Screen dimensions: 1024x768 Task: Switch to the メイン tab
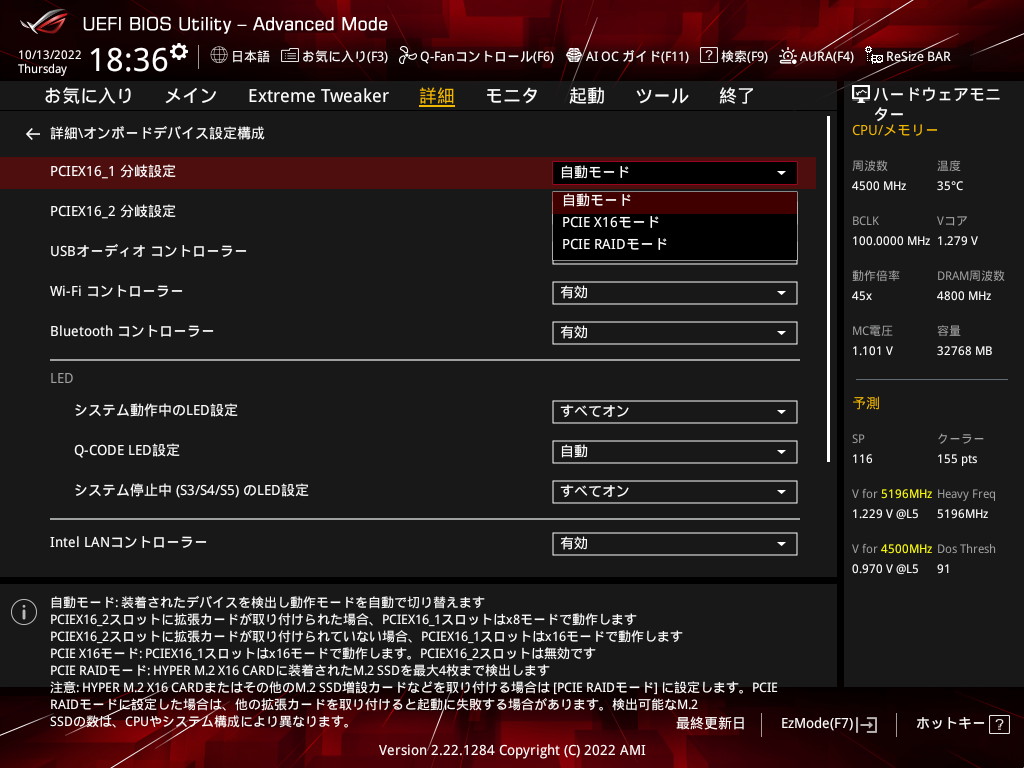tap(191, 96)
